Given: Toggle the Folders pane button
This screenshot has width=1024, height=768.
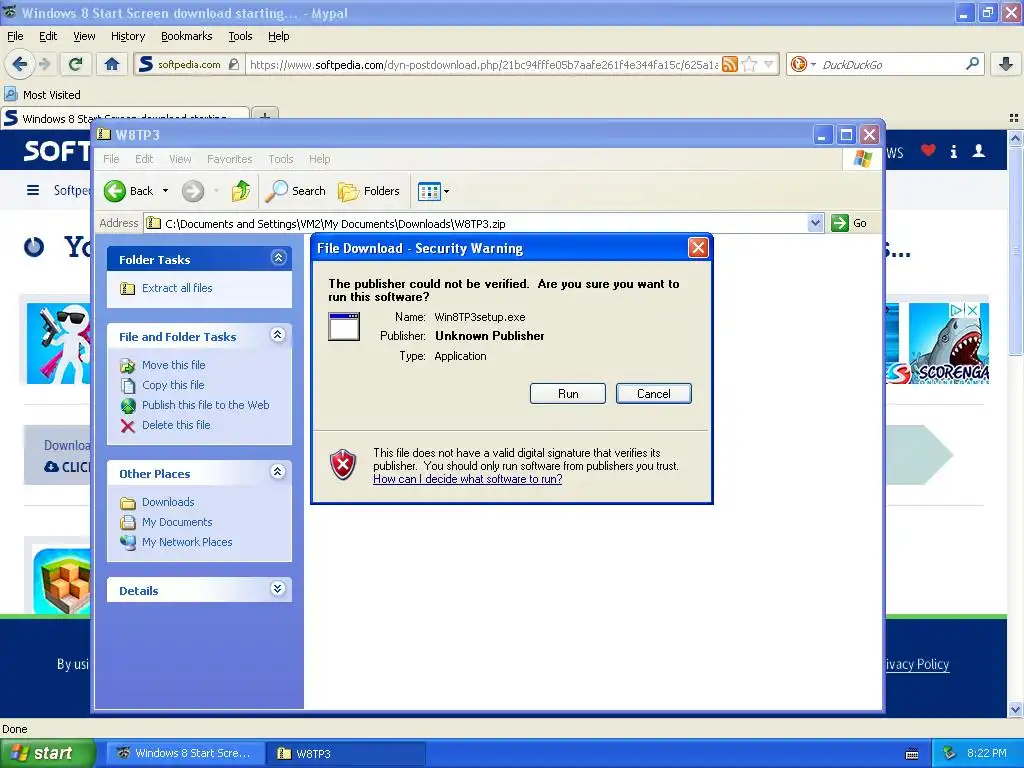Looking at the screenshot, I should tap(368, 191).
